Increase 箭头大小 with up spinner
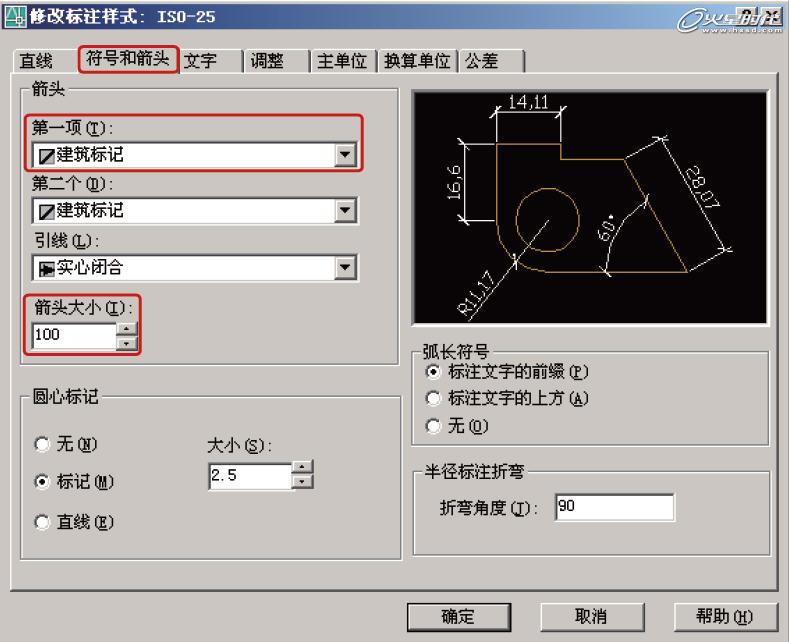The image size is (789, 642). (x=127, y=329)
